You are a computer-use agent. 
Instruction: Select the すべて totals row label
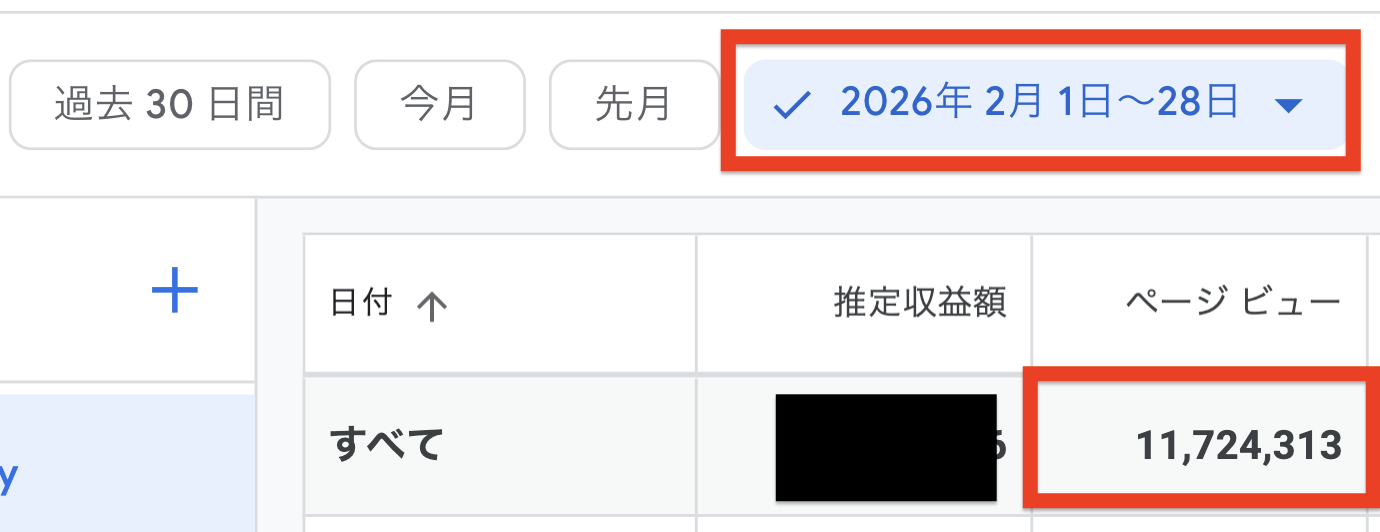click(387, 445)
